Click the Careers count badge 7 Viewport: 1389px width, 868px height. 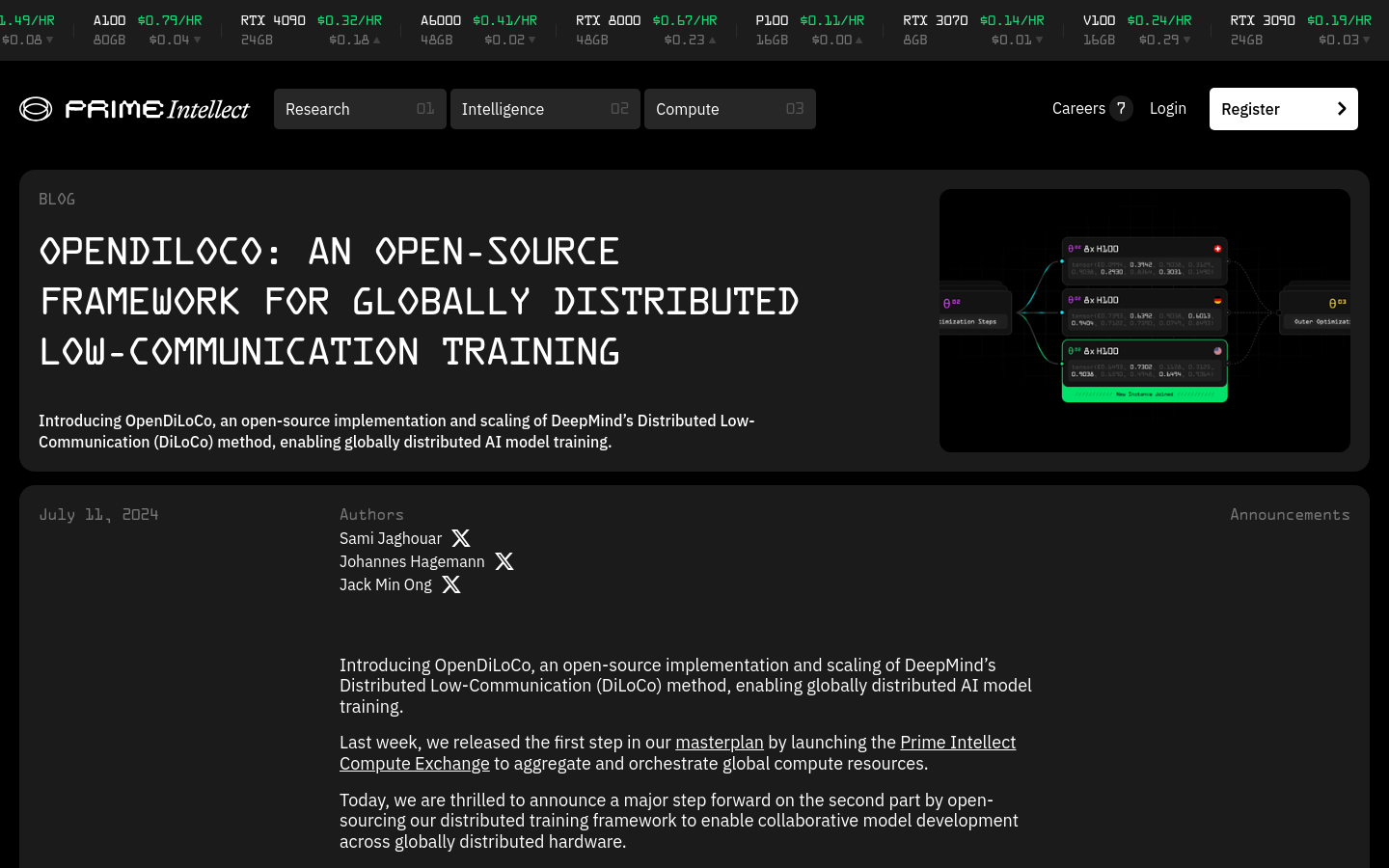[1121, 108]
